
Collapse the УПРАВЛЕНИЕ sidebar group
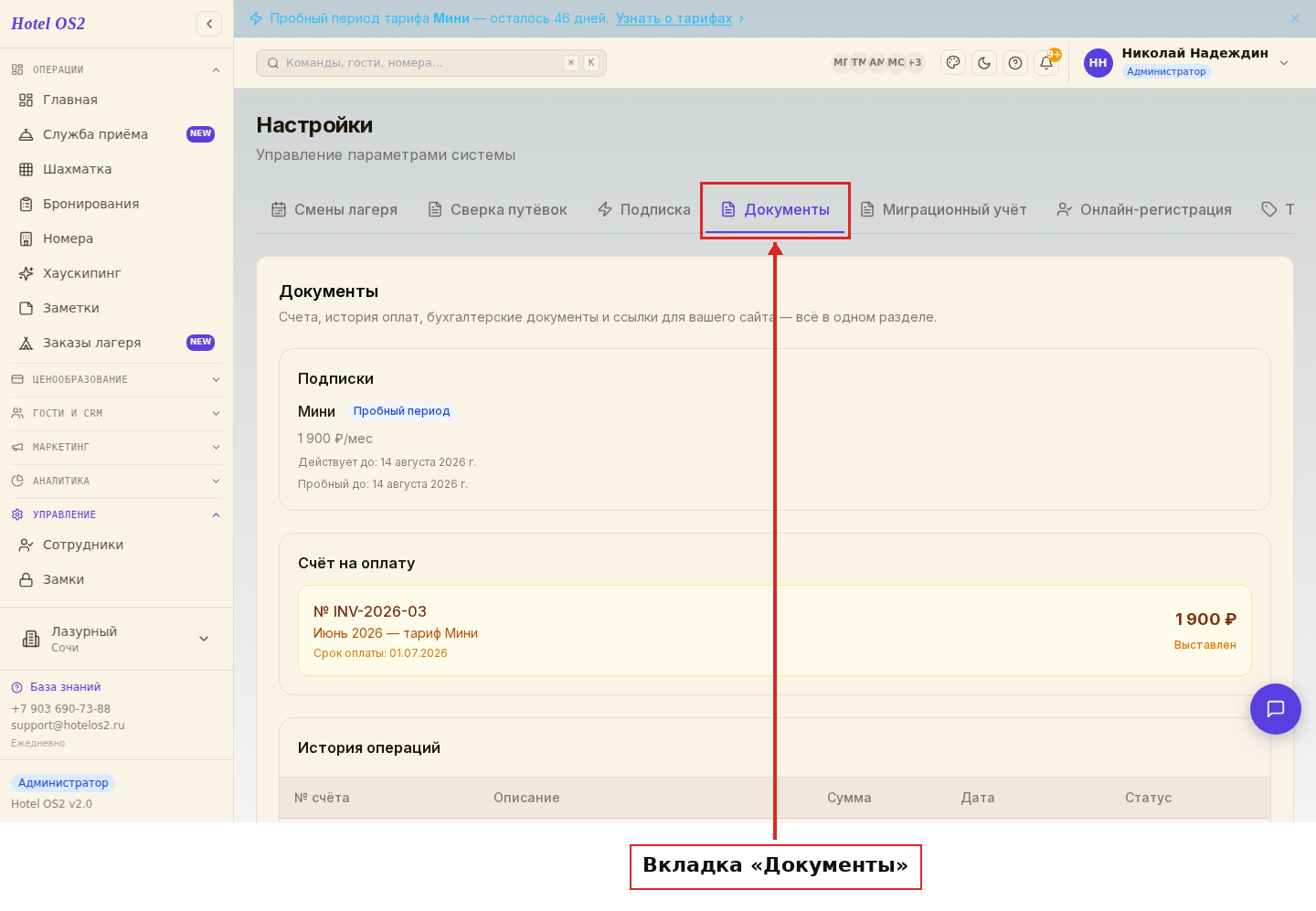coord(116,514)
